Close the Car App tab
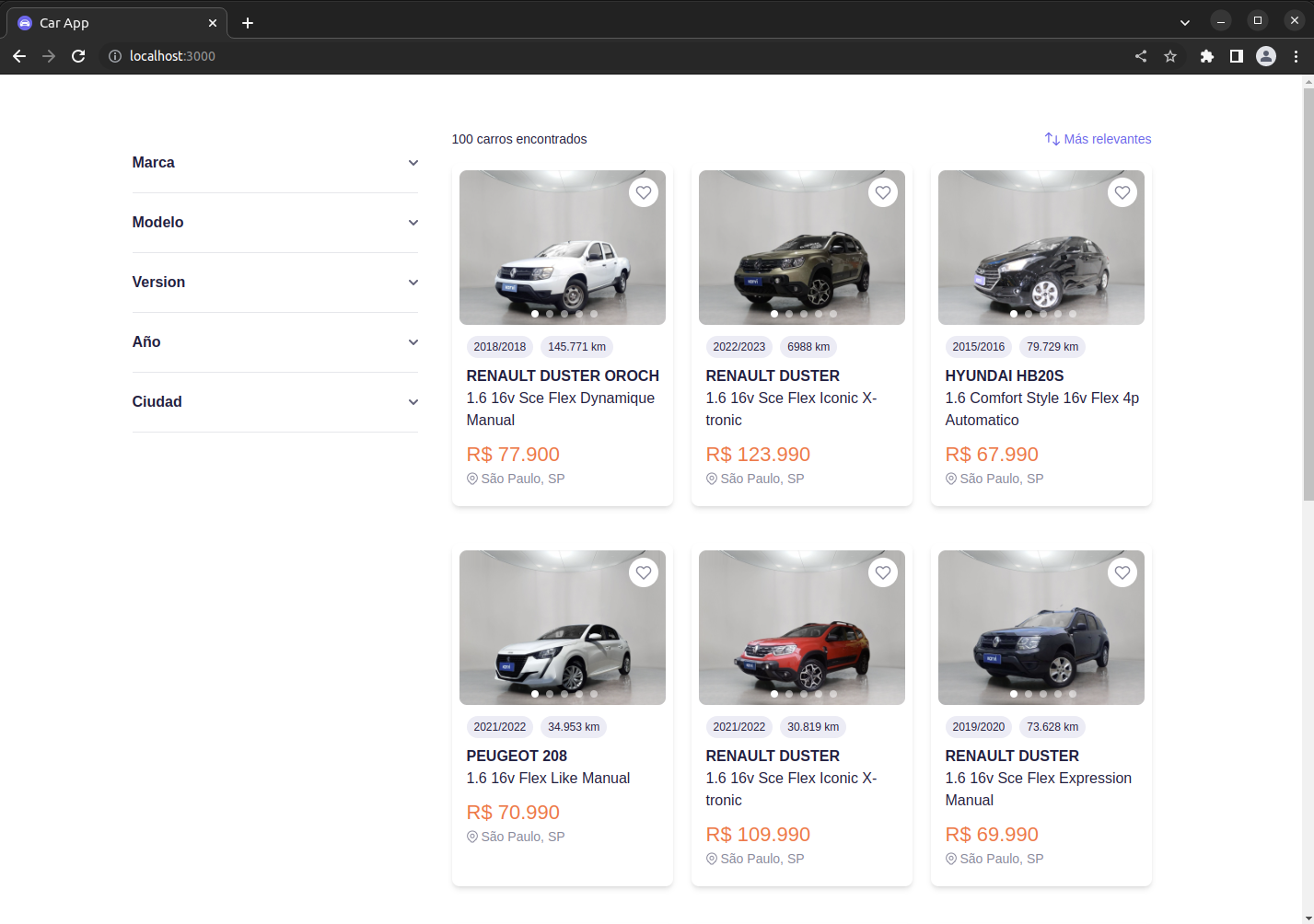Image resolution: width=1314 pixels, height=924 pixels. coord(213,23)
